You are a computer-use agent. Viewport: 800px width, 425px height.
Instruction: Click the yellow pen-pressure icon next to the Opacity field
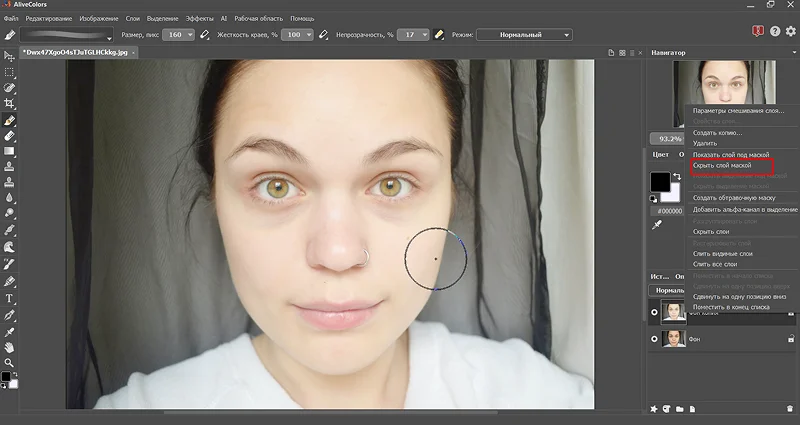(439, 35)
